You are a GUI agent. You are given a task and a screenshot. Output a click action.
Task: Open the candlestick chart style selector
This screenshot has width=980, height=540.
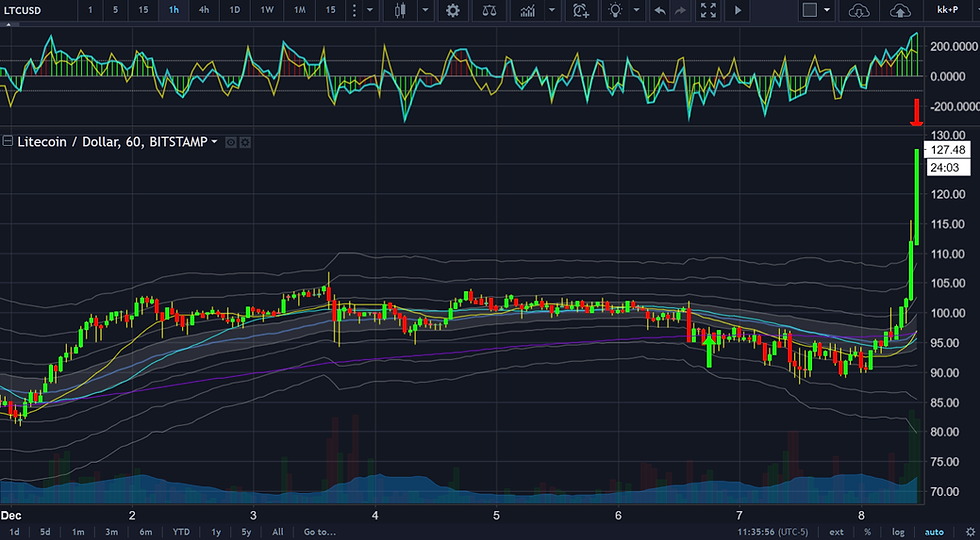(401, 10)
